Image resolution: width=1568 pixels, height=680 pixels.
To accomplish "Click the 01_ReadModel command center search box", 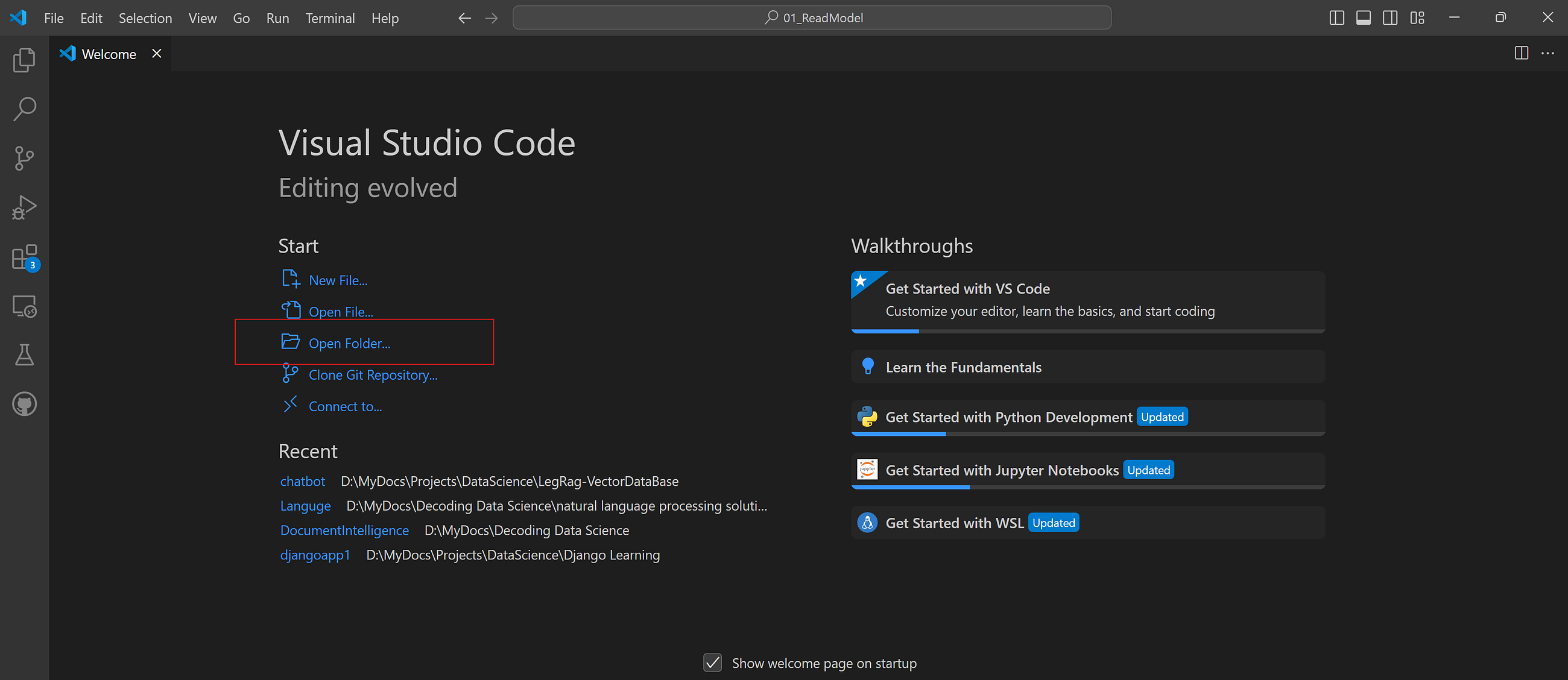I will point(812,17).
